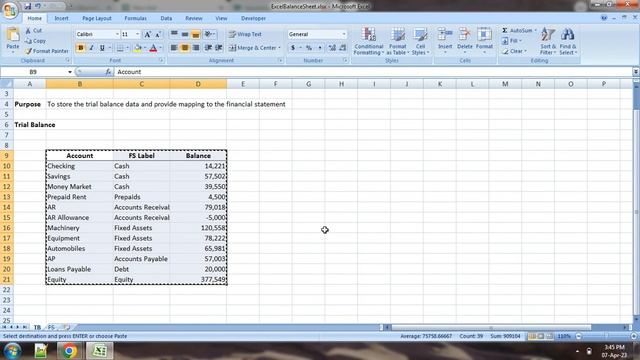Click the Cut scissors button

pos(33,31)
